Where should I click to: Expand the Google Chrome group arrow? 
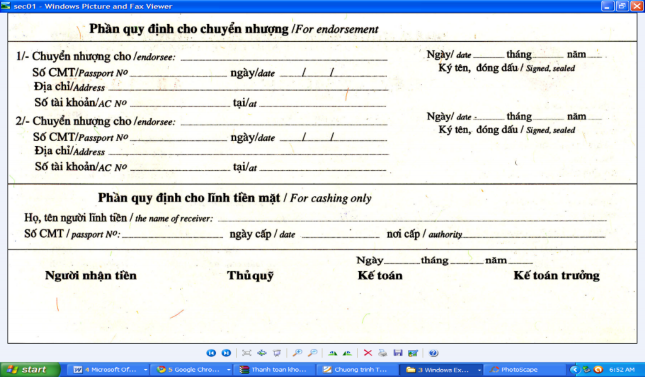(229, 370)
